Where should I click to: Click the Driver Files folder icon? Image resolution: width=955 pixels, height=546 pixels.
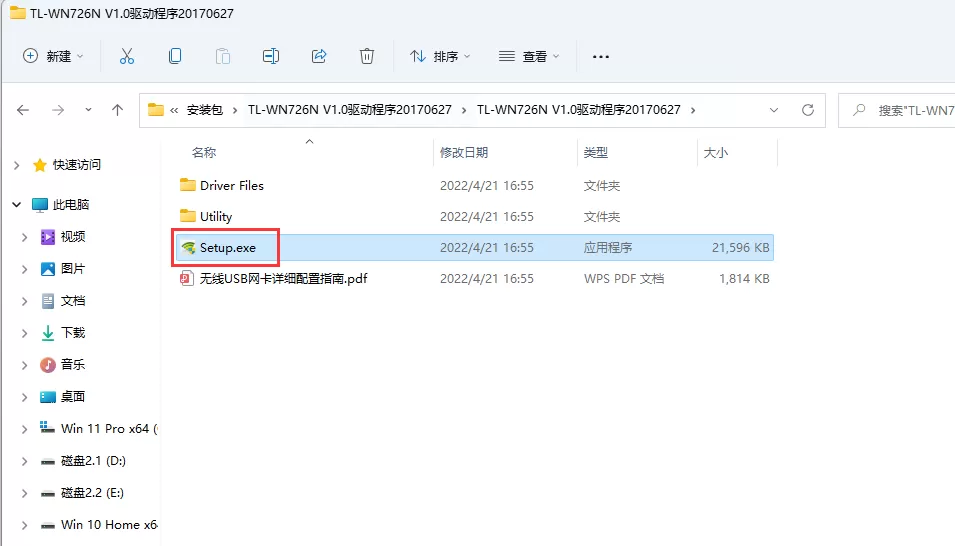pyautogui.click(x=188, y=185)
